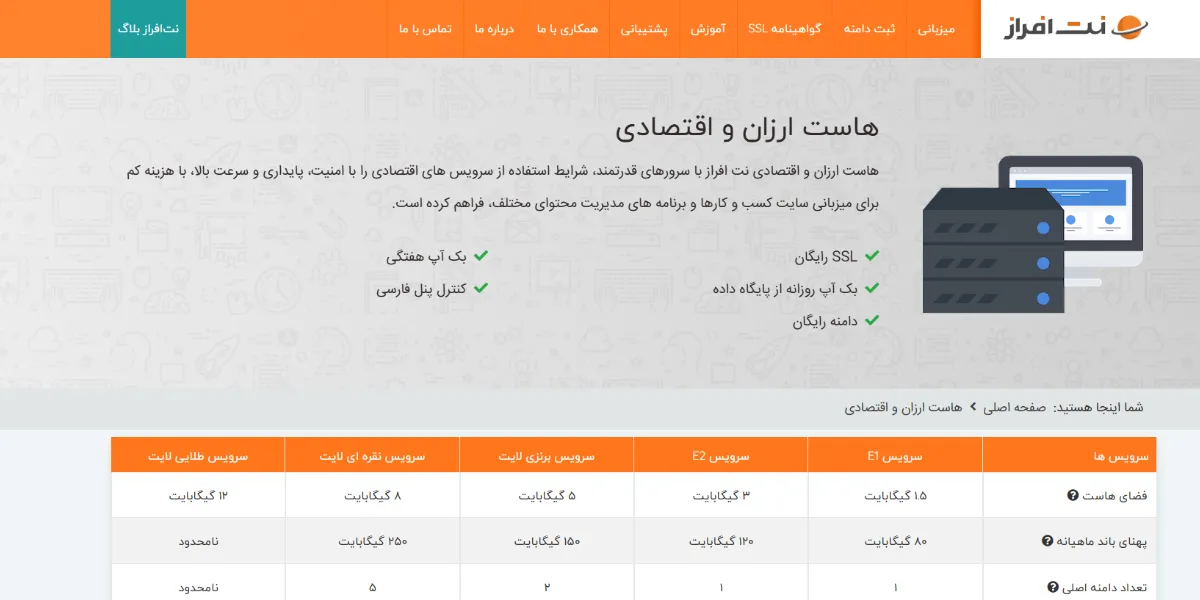The image size is (1200, 600).
Task: Open the نت‌افراز بلاگ blog button
Action: [x=148, y=29]
